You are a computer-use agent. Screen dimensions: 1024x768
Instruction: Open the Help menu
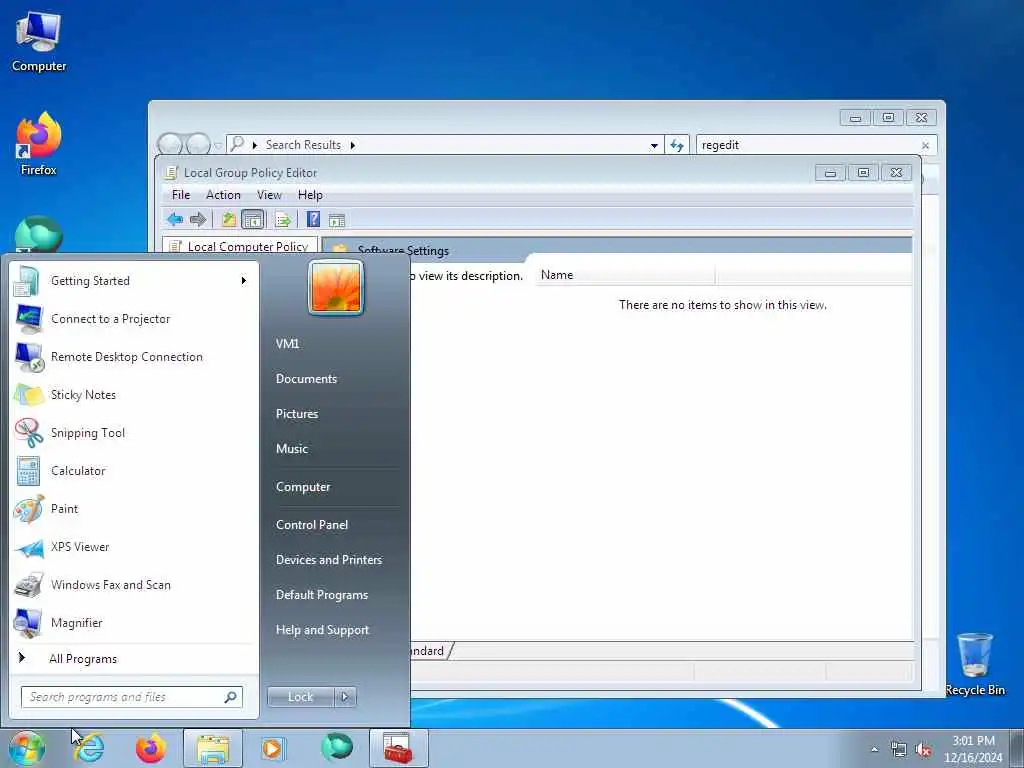310,195
